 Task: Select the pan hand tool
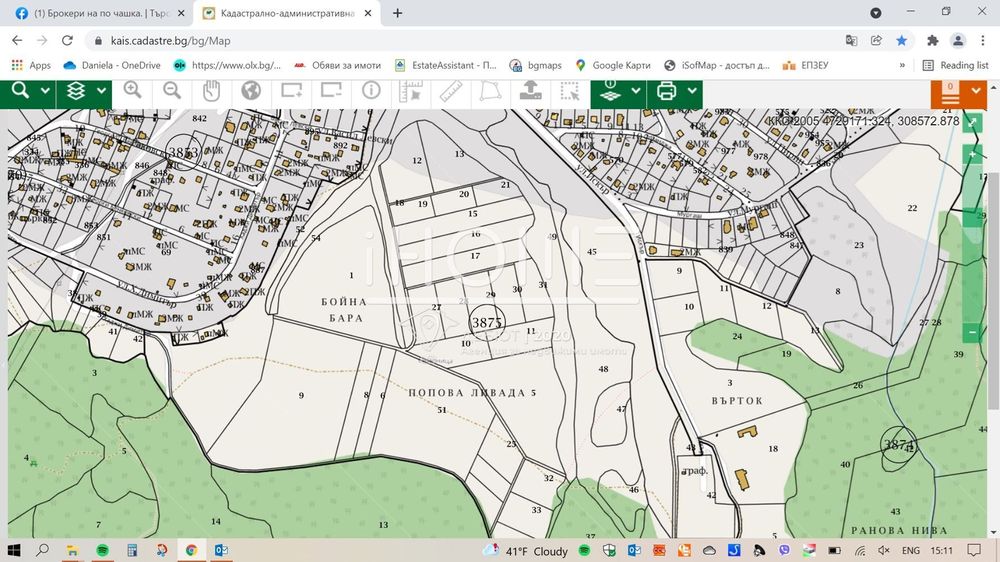pyautogui.click(x=212, y=91)
